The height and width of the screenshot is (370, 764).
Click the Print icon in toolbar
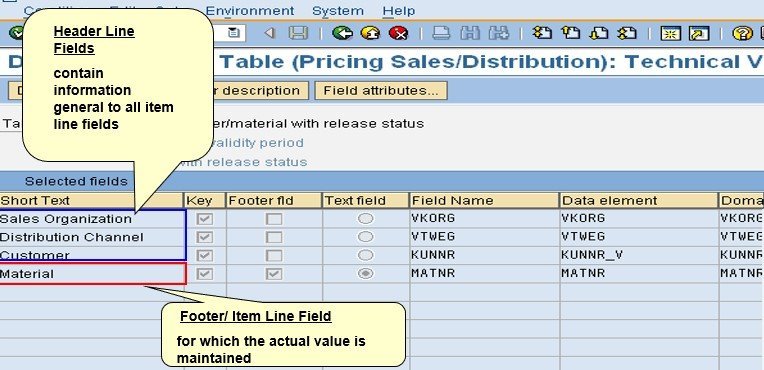point(441,33)
